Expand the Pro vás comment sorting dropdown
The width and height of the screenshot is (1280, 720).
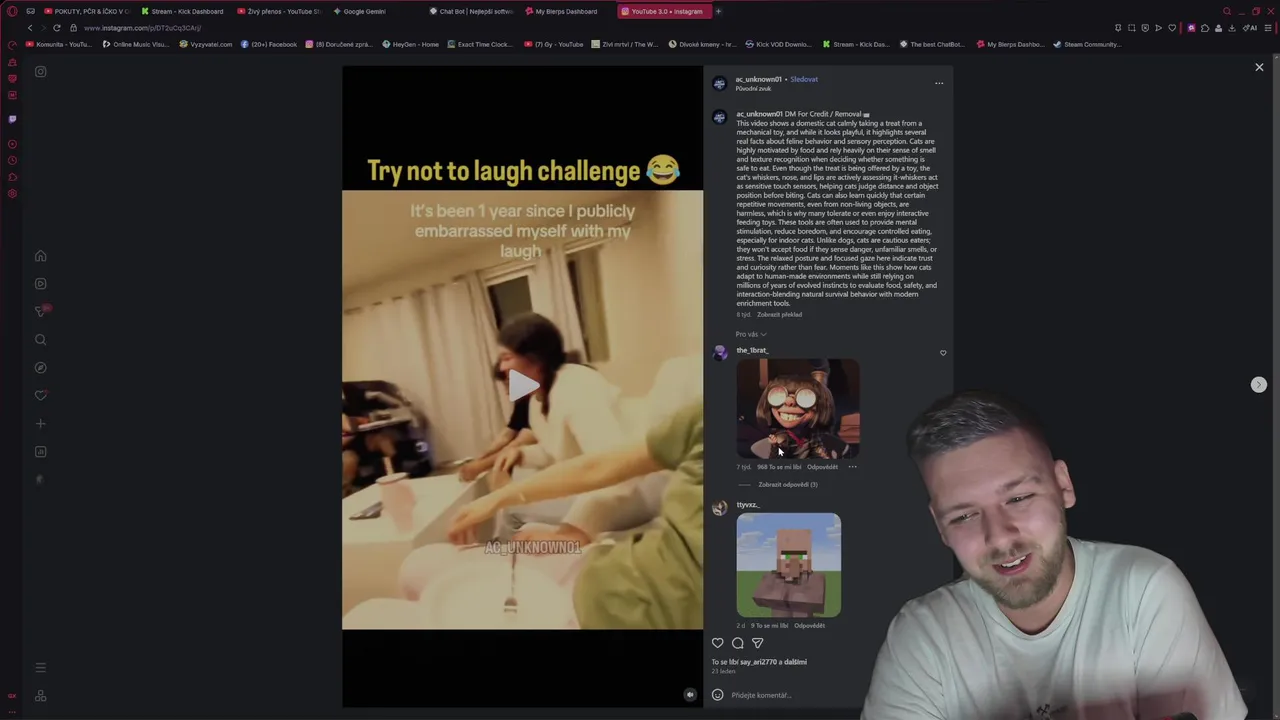(x=751, y=334)
